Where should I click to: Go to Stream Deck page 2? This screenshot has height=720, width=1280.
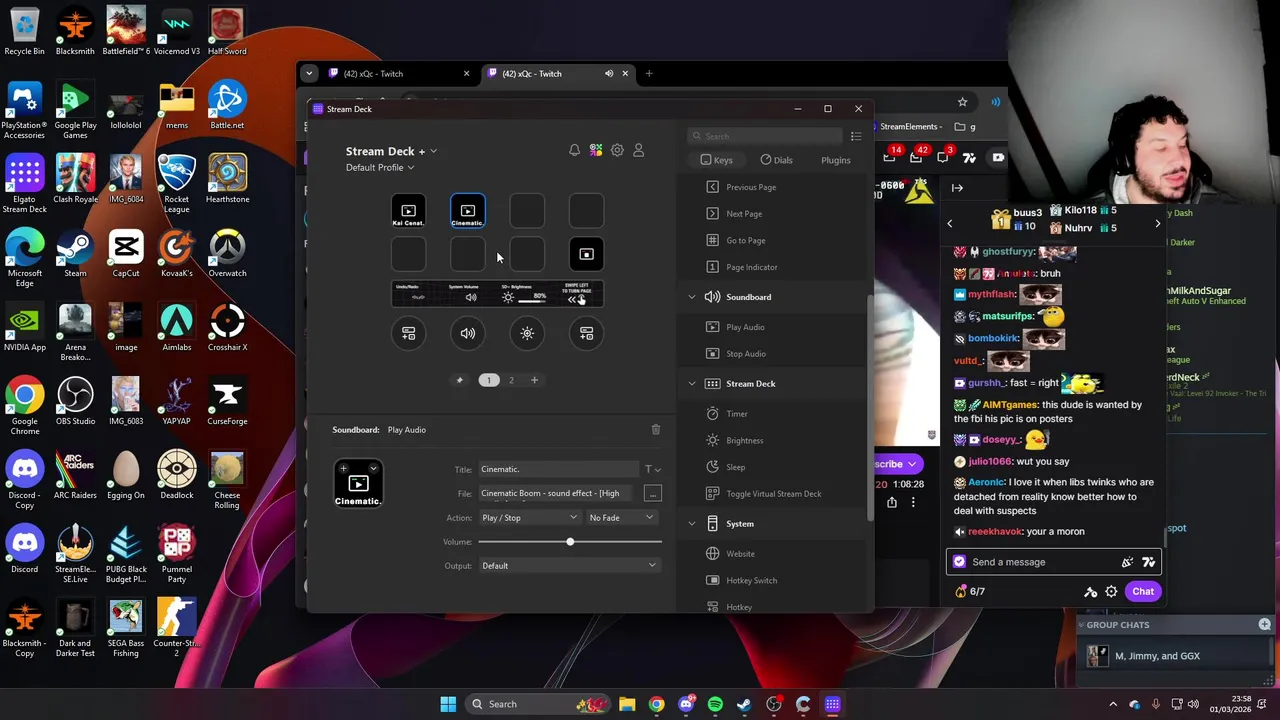click(x=511, y=380)
